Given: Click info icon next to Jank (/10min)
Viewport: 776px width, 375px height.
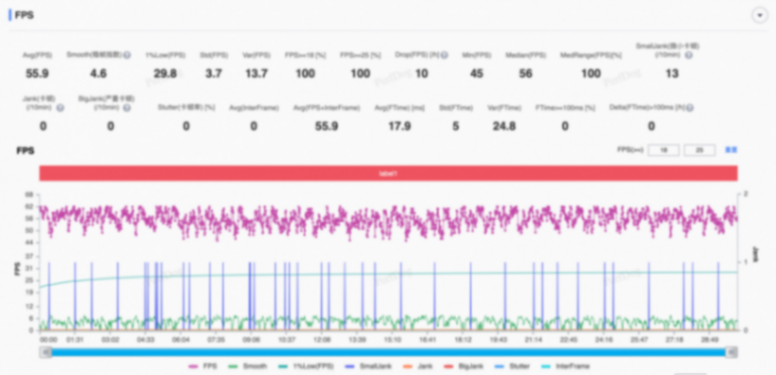Looking at the screenshot, I should (60, 108).
